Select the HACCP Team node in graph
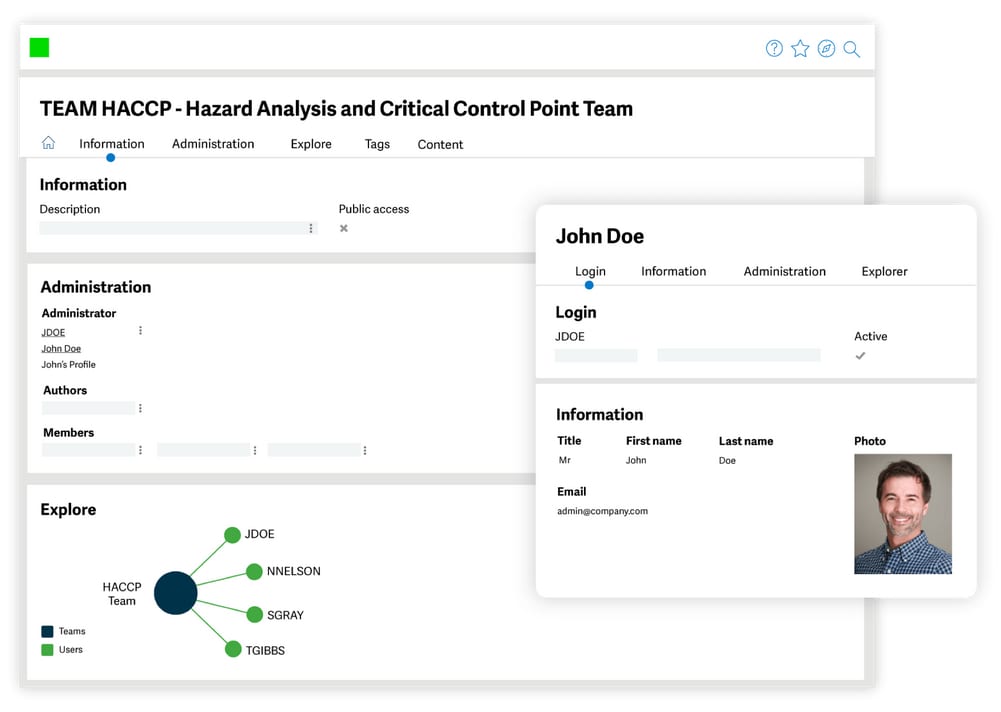The image size is (1001, 712). click(176, 593)
